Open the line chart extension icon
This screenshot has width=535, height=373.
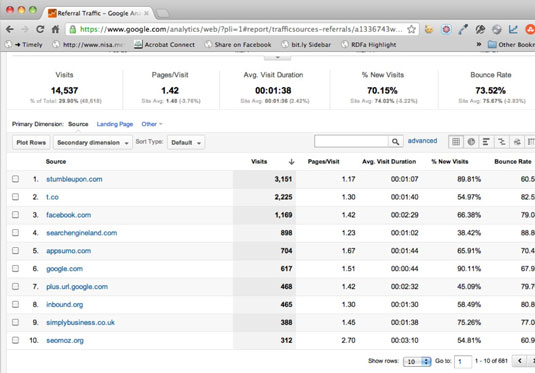click(x=513, y=30)
